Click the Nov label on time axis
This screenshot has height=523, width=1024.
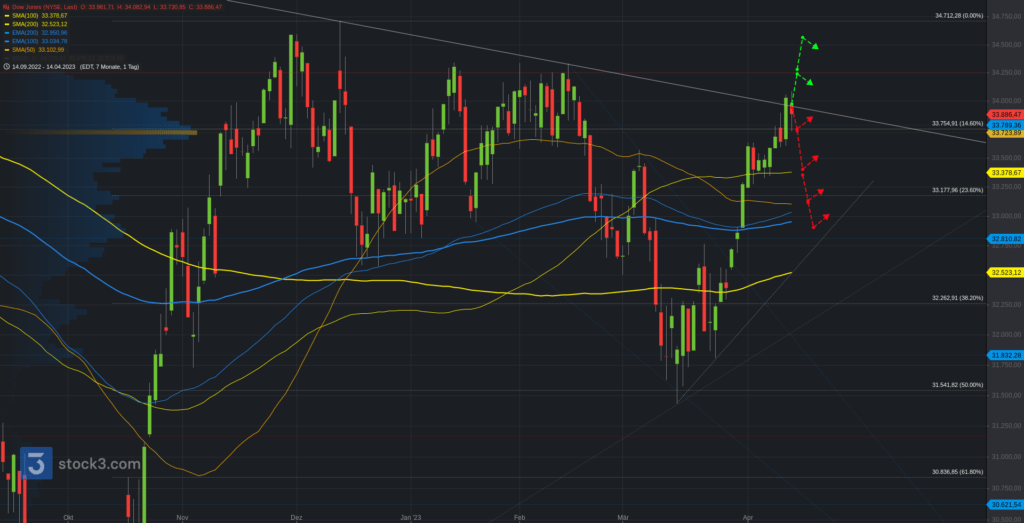point(183,517)
